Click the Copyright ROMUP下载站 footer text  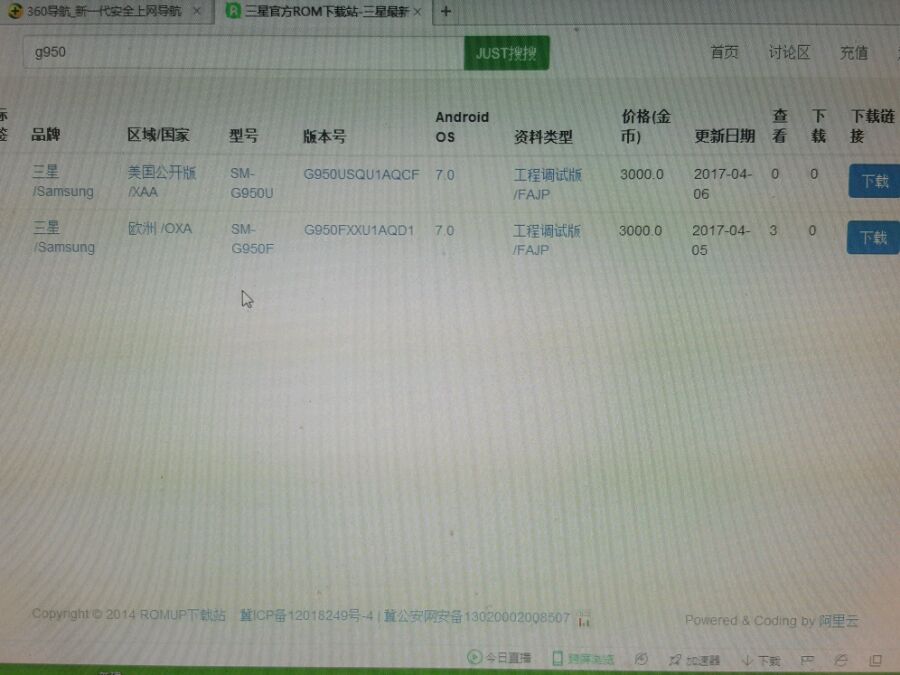(x=129, y=615)
